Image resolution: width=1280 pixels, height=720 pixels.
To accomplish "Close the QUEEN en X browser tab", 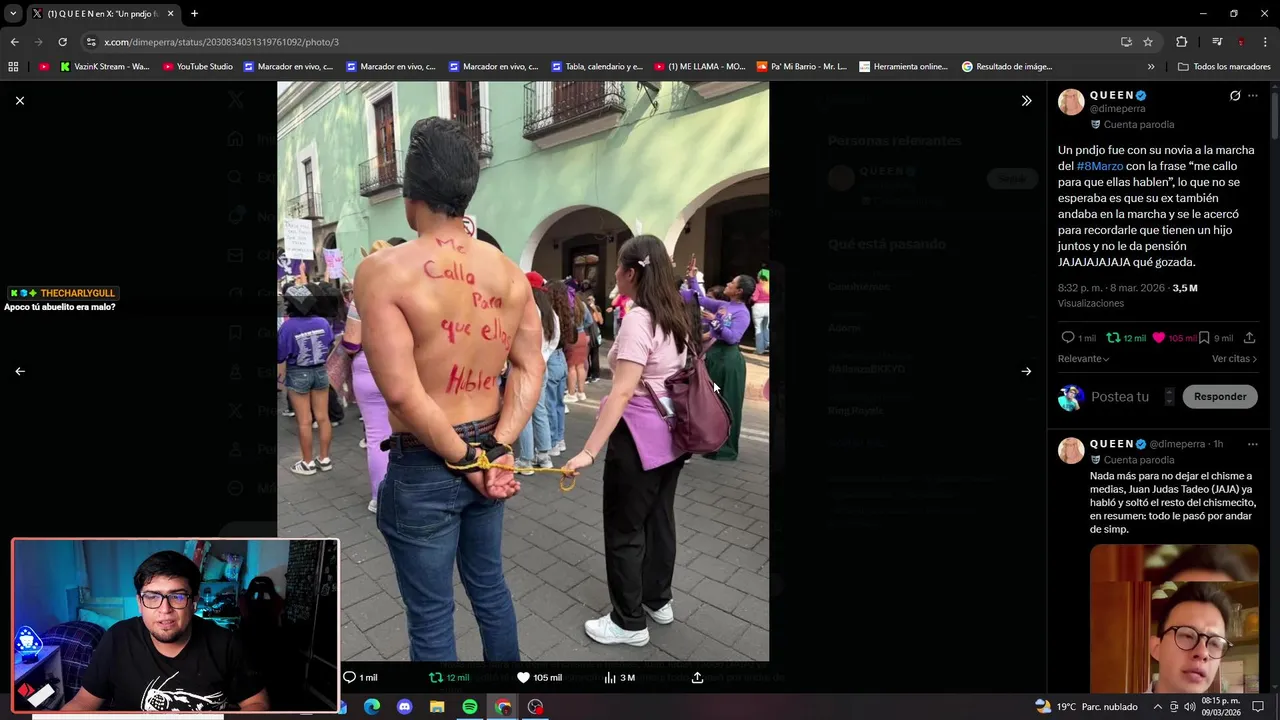I will [170, 14].
